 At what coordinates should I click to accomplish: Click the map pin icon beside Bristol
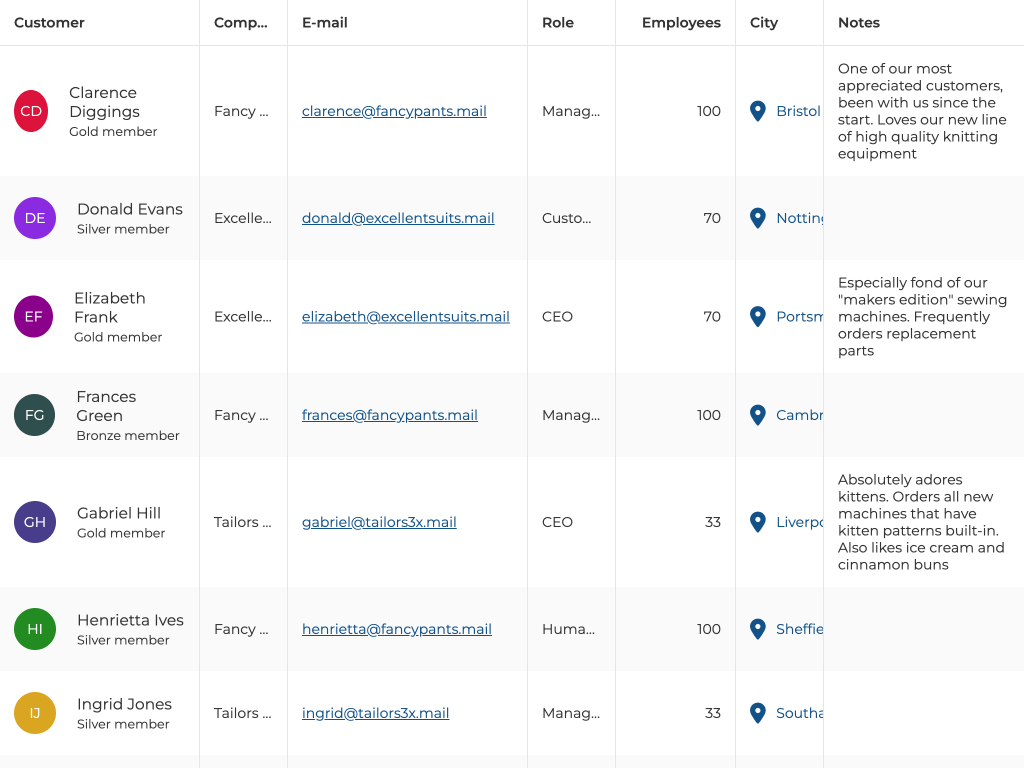click(x=758, y=111)
